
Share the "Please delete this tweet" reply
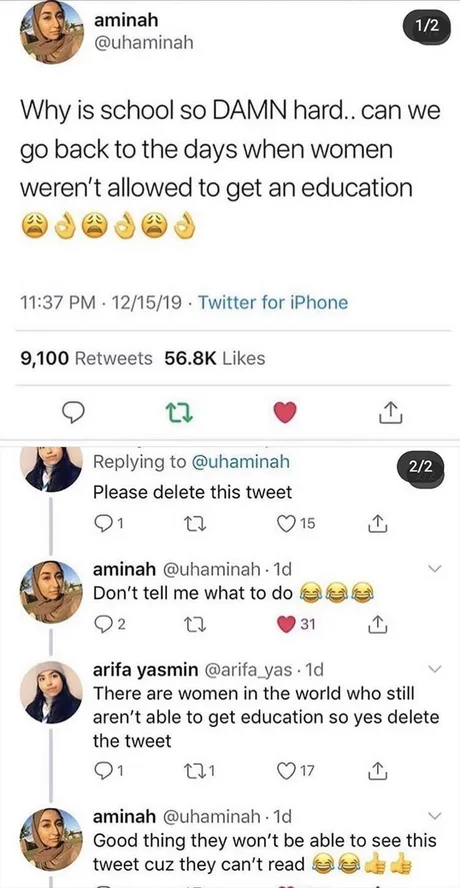point(377,524)
